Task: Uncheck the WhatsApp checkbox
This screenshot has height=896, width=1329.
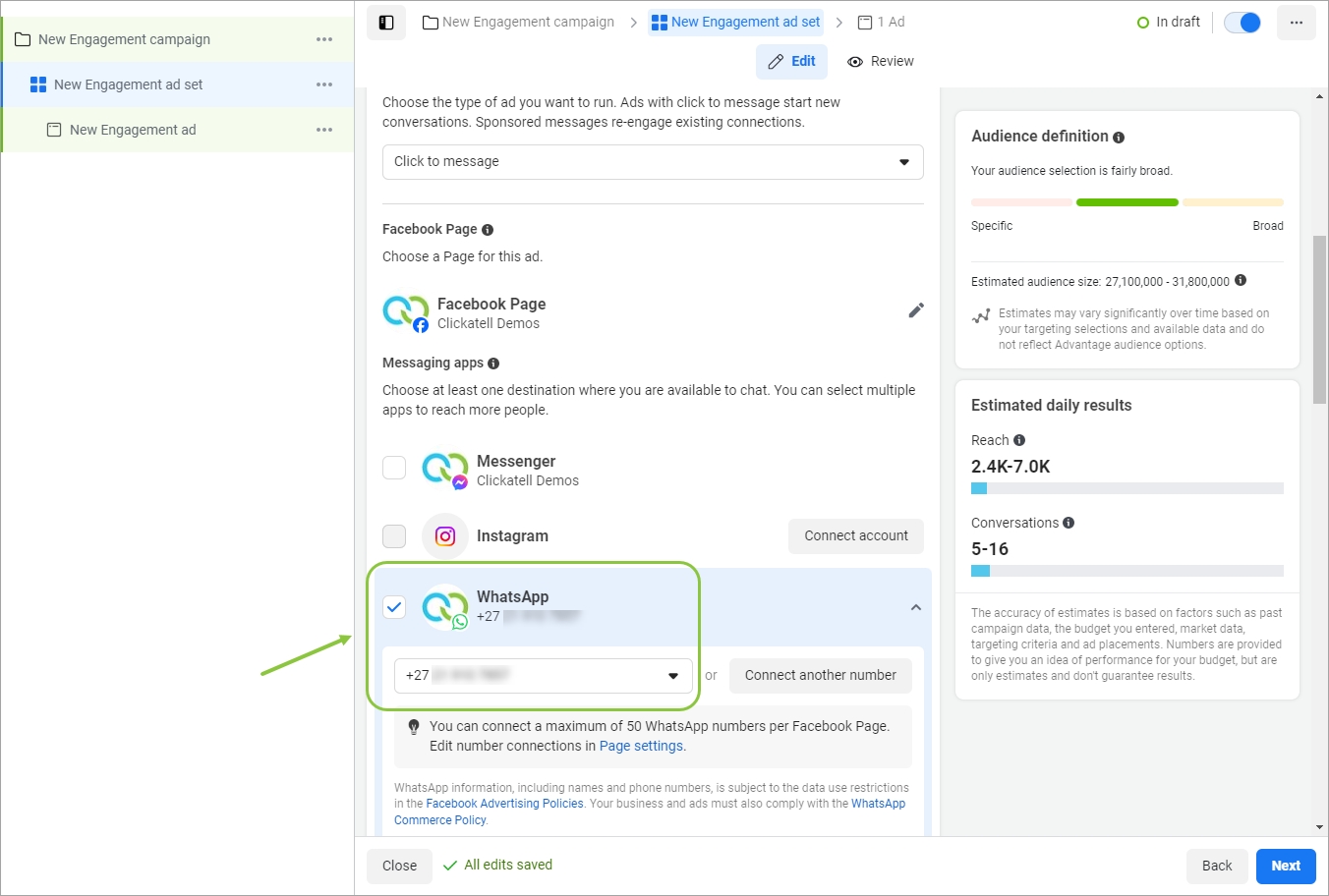Action: pos(394,607)
